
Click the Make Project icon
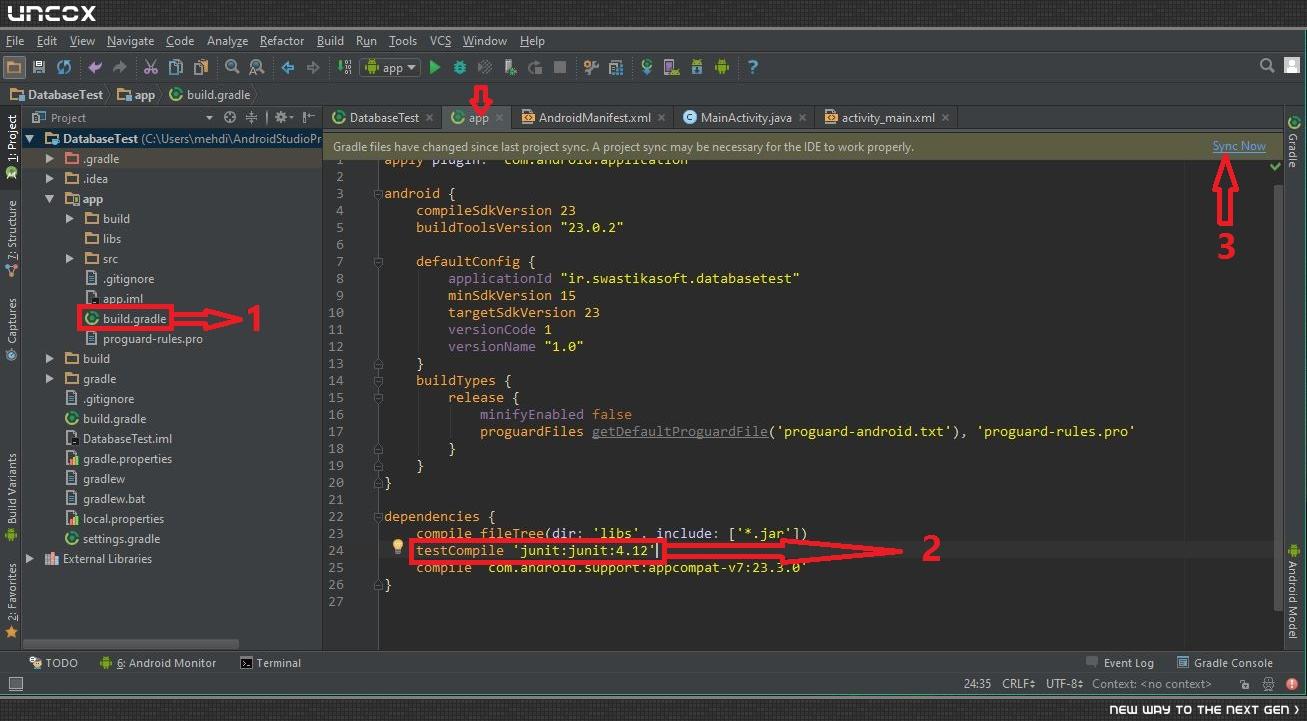345,67
